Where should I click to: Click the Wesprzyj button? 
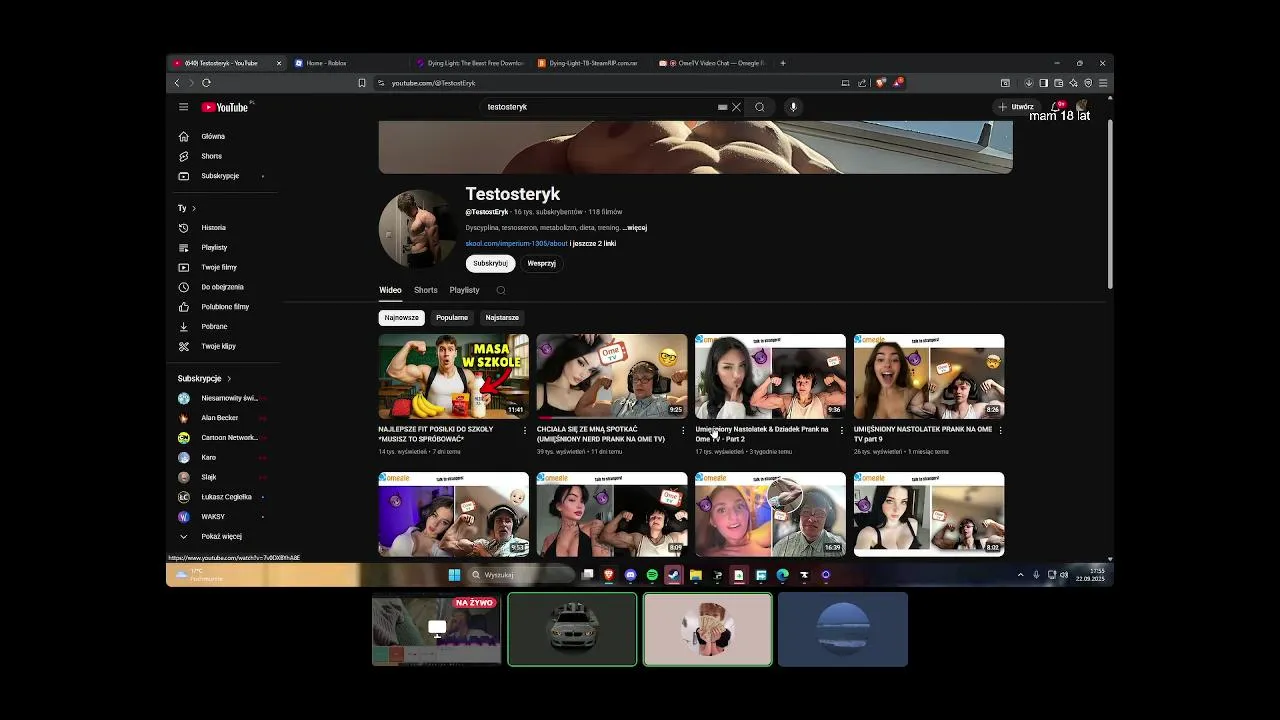coord(541,263)
